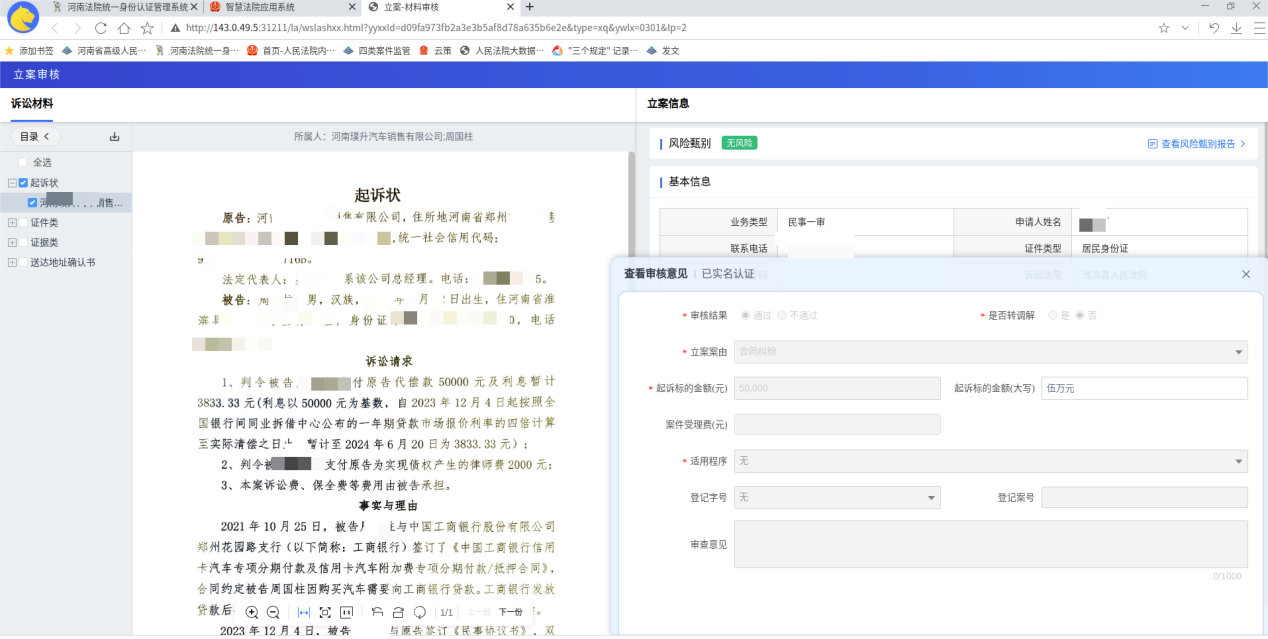This screenshot has width=1268, height=639.
Task: Open the 诉讼材料 tab
Action: pos(32,103)
